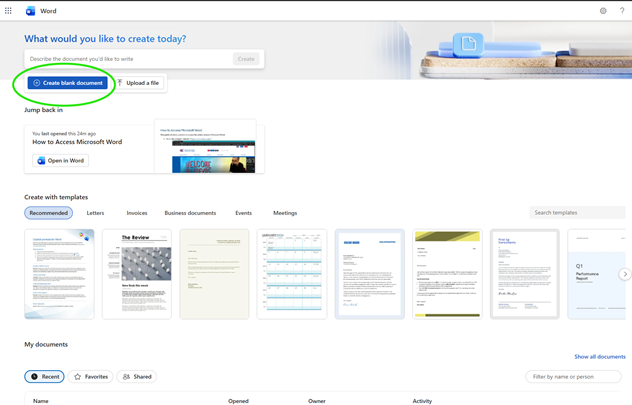Open the settings gear icon

click(603, 11)
